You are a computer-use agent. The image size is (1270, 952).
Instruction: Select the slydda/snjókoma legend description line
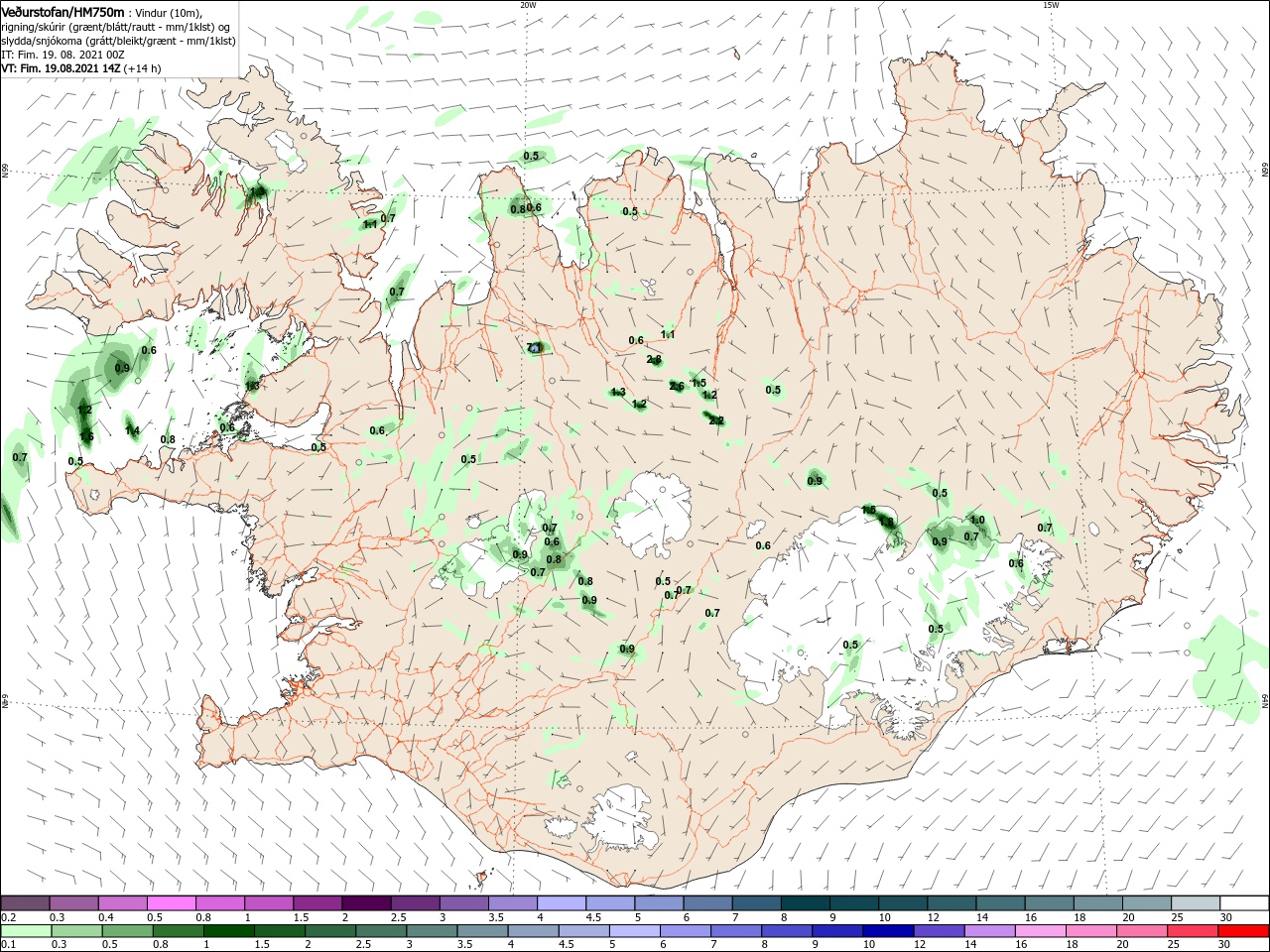118,41
